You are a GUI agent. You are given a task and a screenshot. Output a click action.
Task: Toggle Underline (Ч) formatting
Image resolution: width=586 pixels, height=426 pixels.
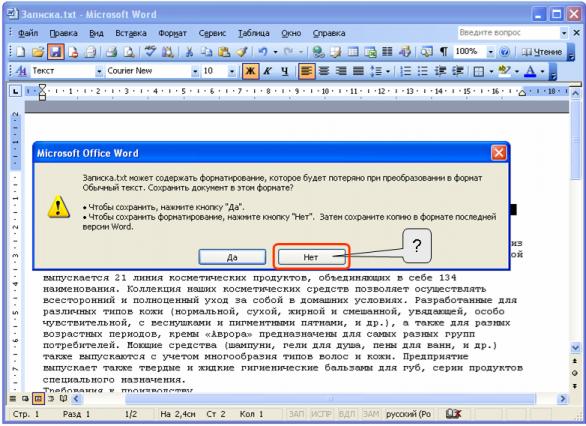pyautogui.click(x=285, y=71)
